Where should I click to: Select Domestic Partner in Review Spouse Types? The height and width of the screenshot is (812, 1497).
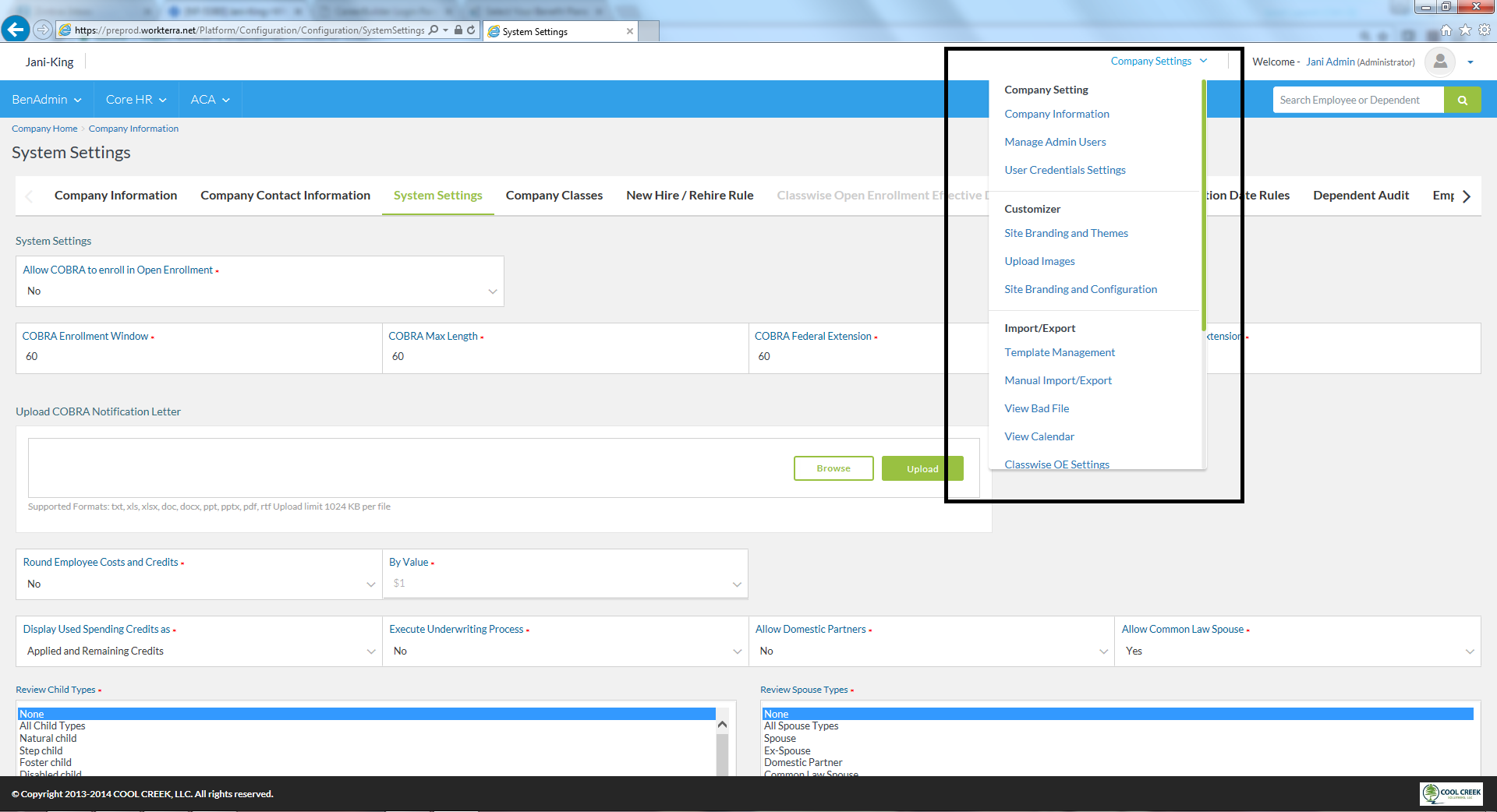point(803,762)
